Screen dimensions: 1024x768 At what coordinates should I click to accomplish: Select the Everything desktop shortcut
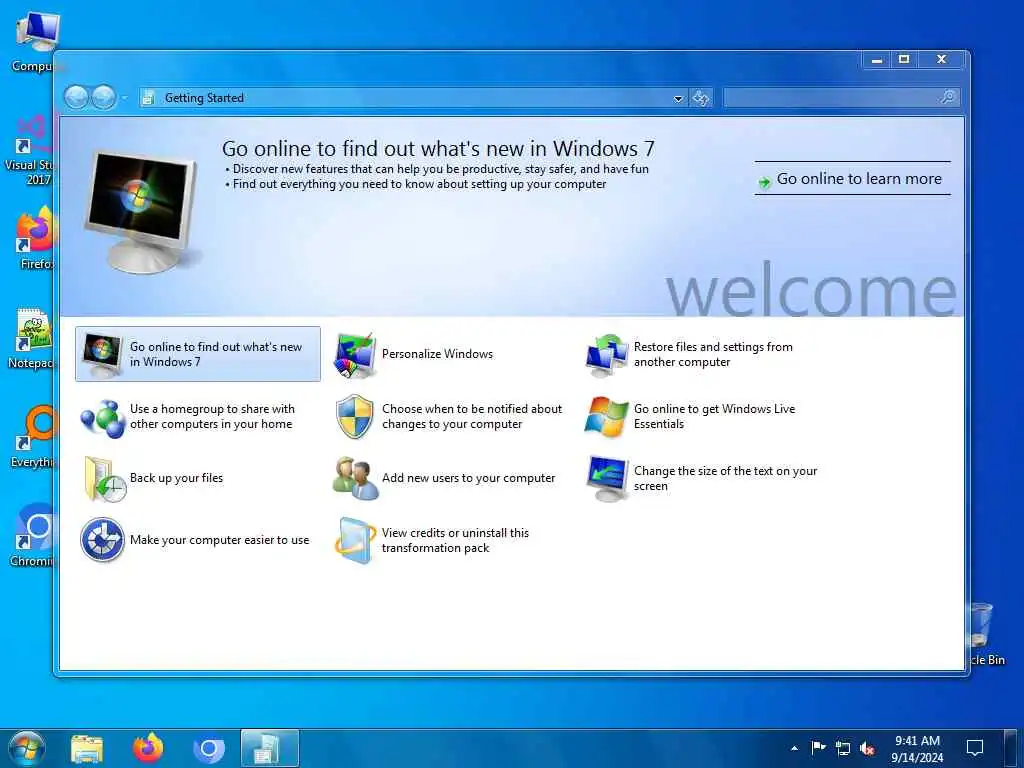tap(33, 437)
